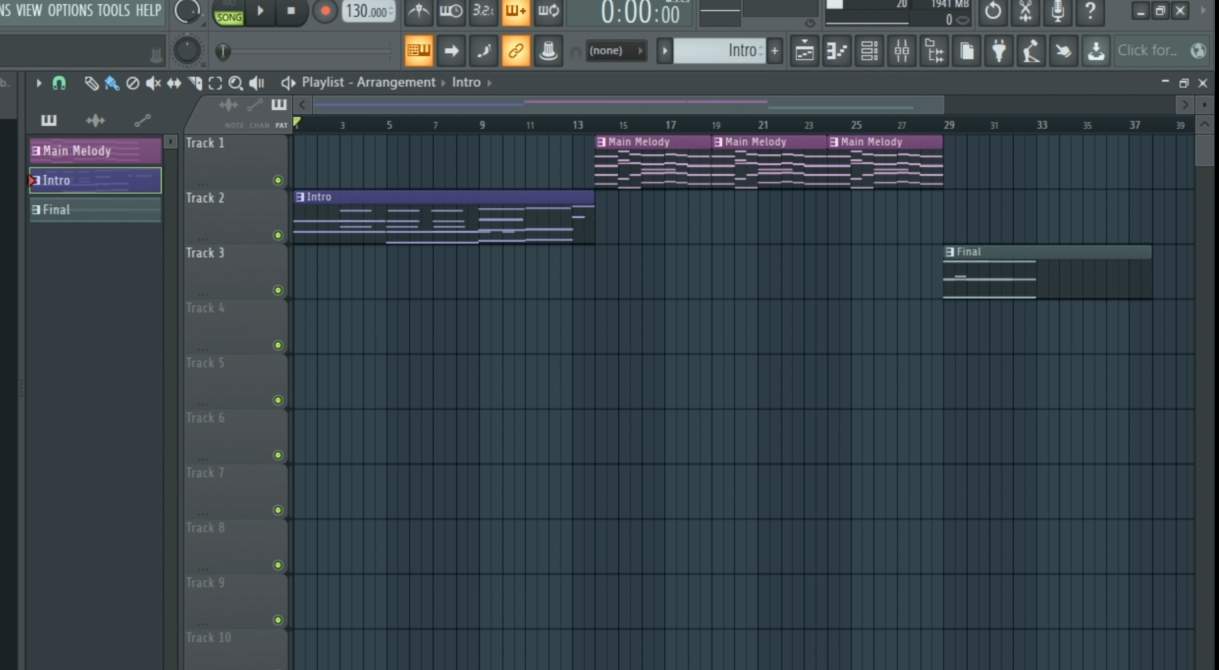Open the mixer window icon
This screenshot has height=670, width=1219.
tap(901, 51)
